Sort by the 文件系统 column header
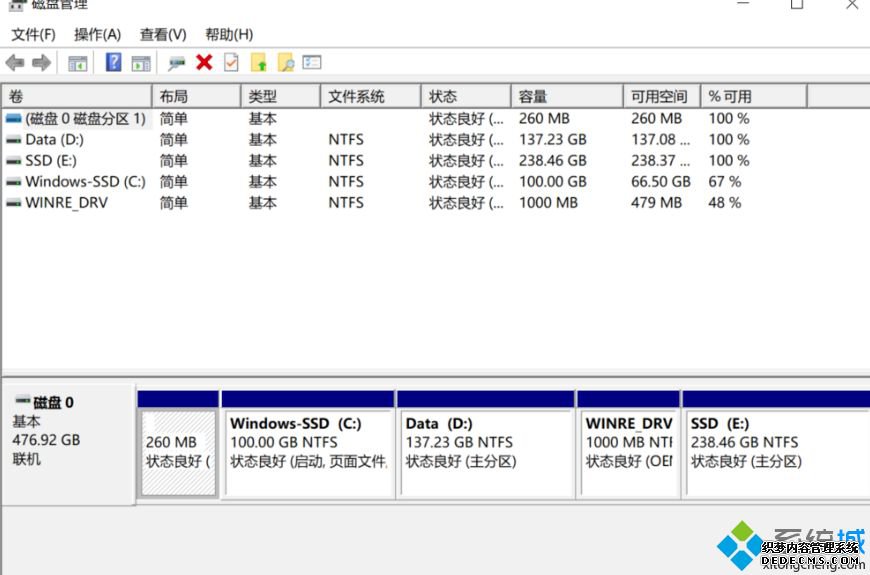870x575 pixels. pos(371,97)
